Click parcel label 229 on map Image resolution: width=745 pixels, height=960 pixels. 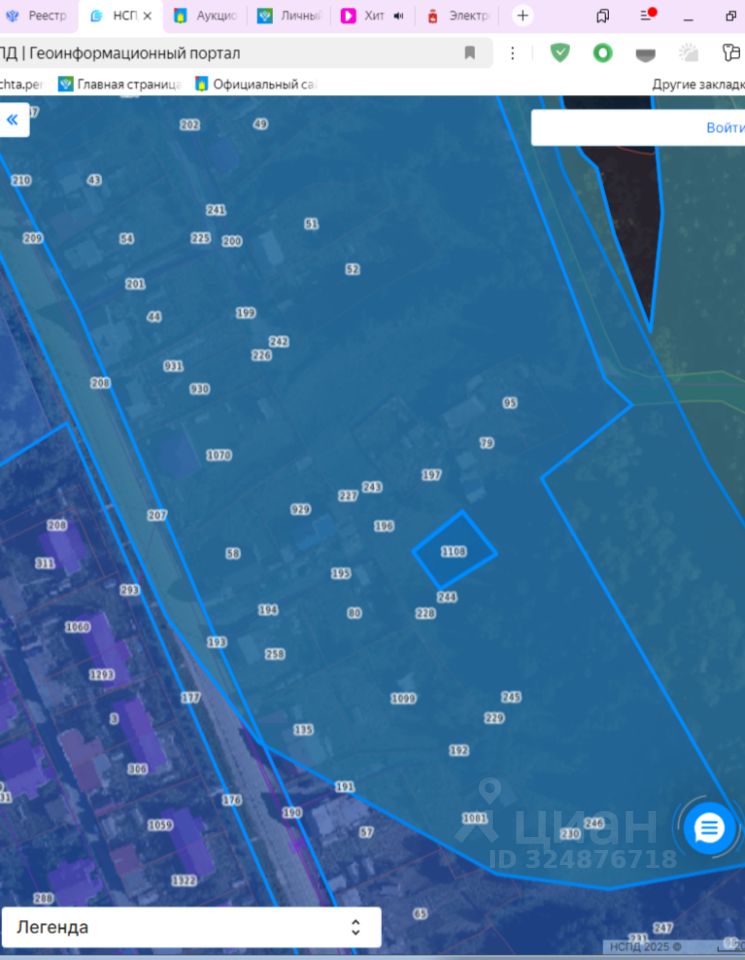[x=494, y=718]
